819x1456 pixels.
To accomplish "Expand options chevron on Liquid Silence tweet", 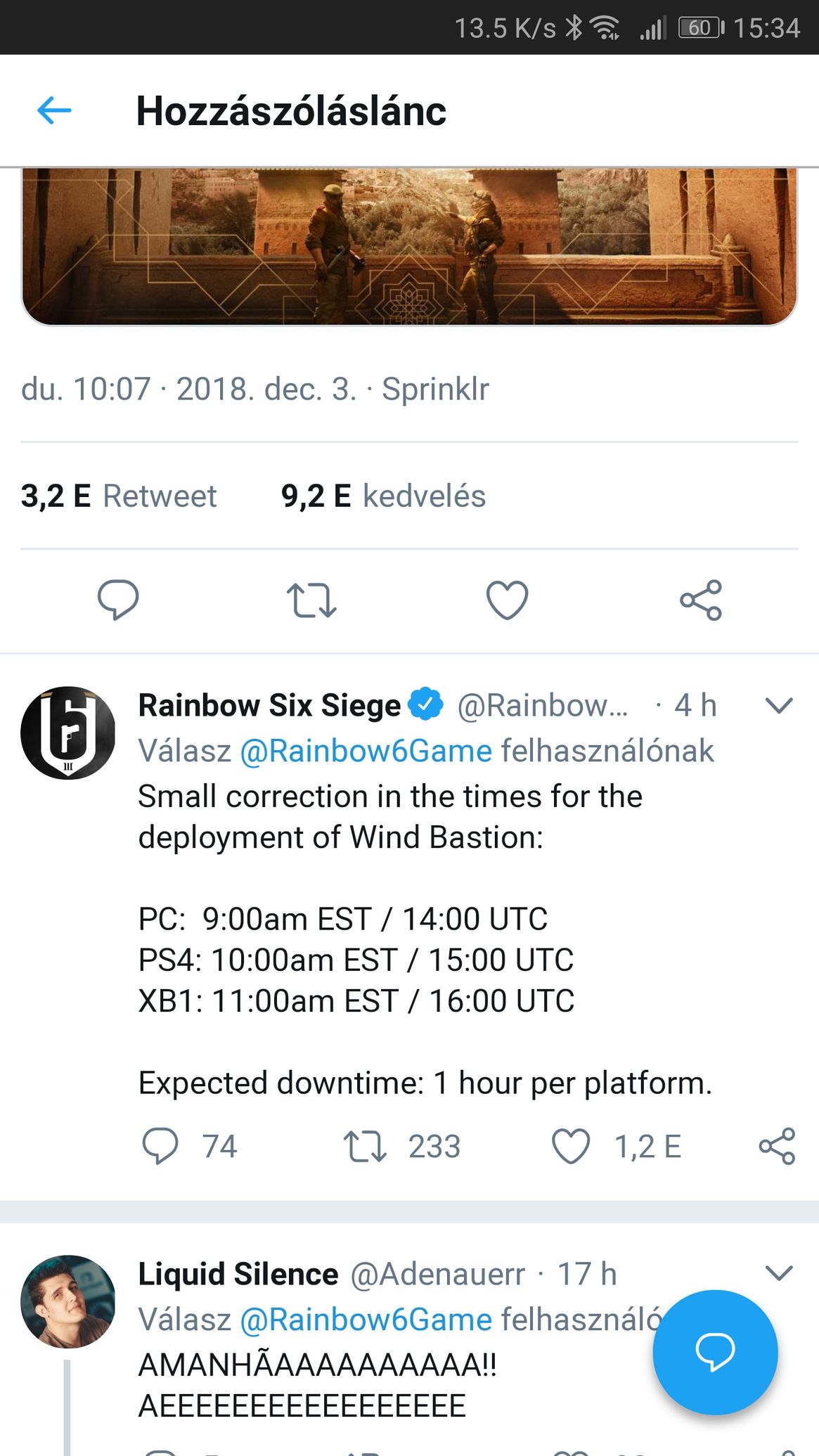I will click(x=779, y=1273).
